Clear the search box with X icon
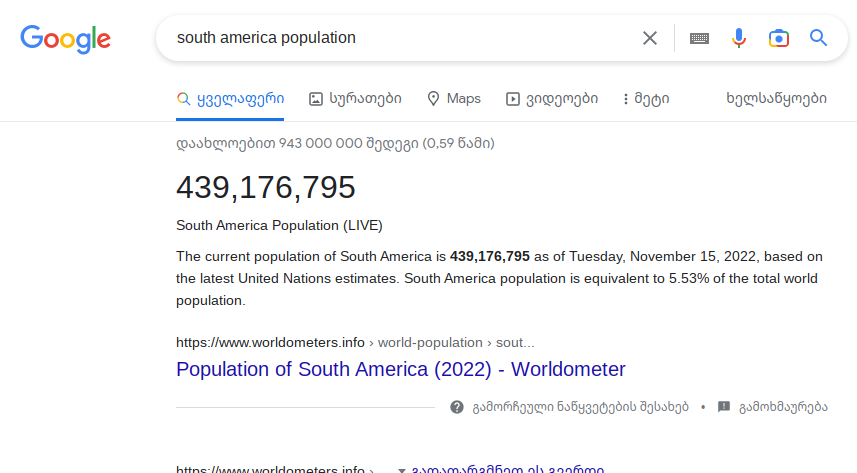 pyautogui.click(x=650, y=38)
